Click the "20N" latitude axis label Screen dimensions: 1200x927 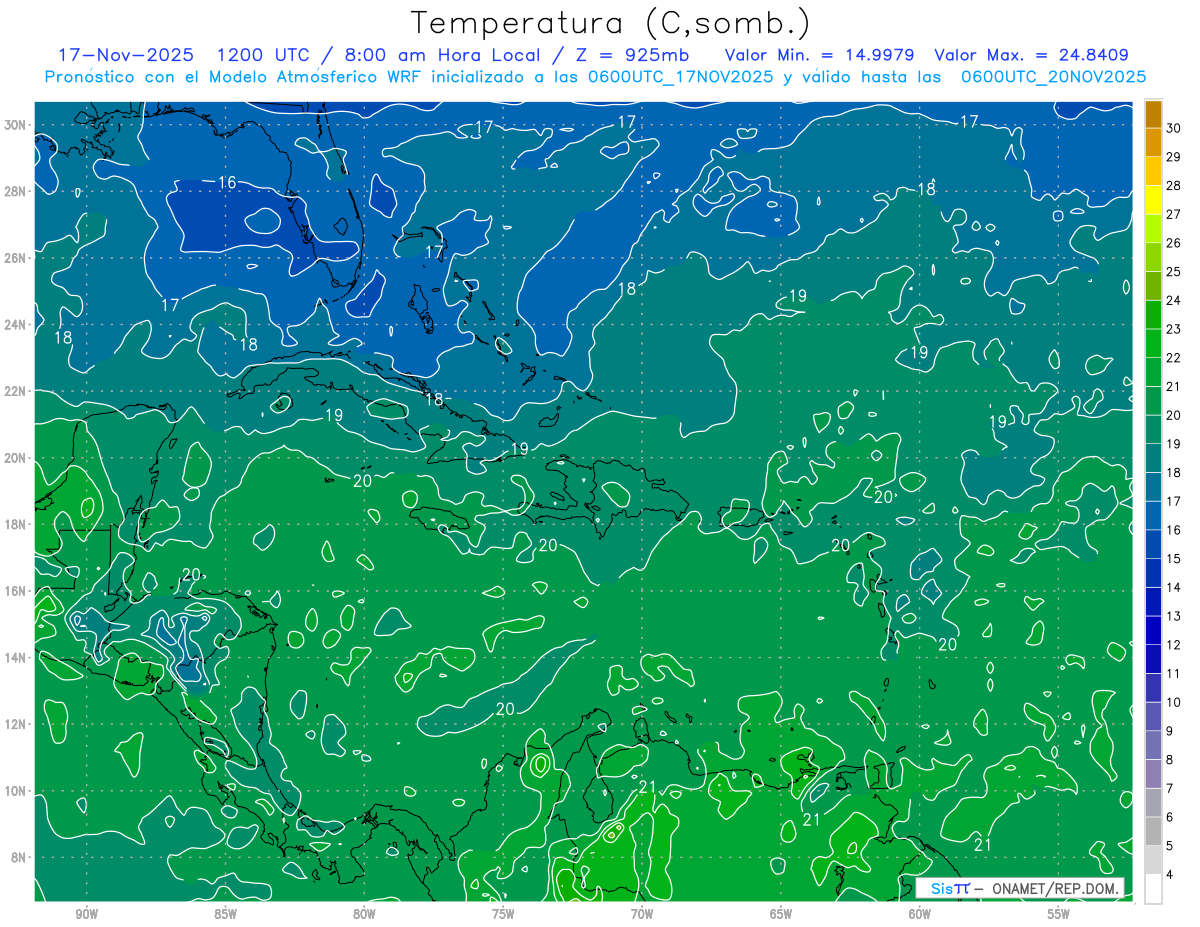click(x=16, y=458)
